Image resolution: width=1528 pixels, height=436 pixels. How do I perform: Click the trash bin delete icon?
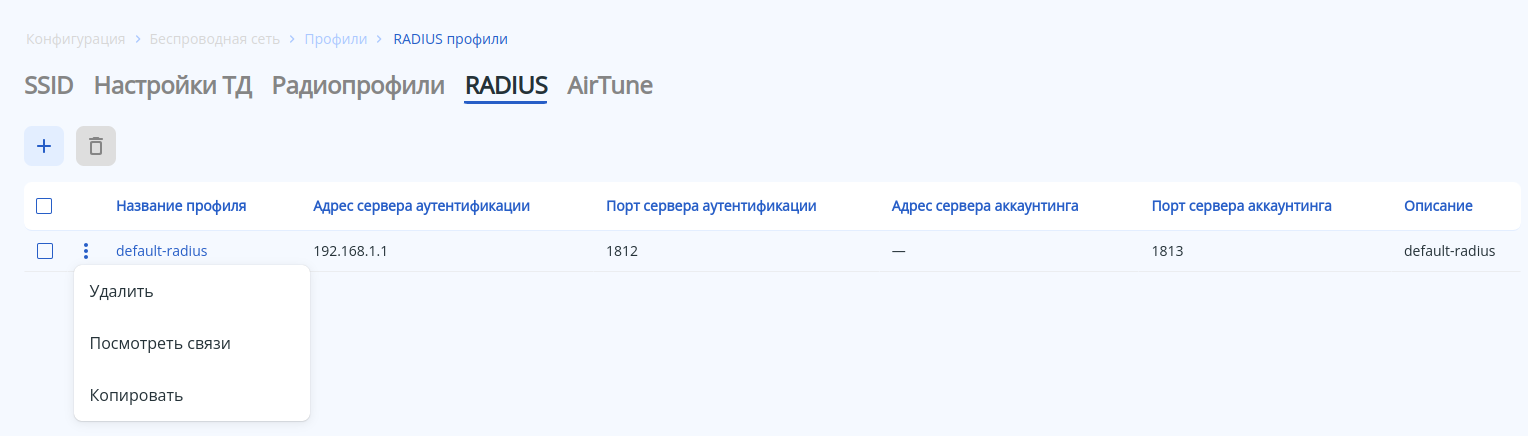(x=96, y=146)
